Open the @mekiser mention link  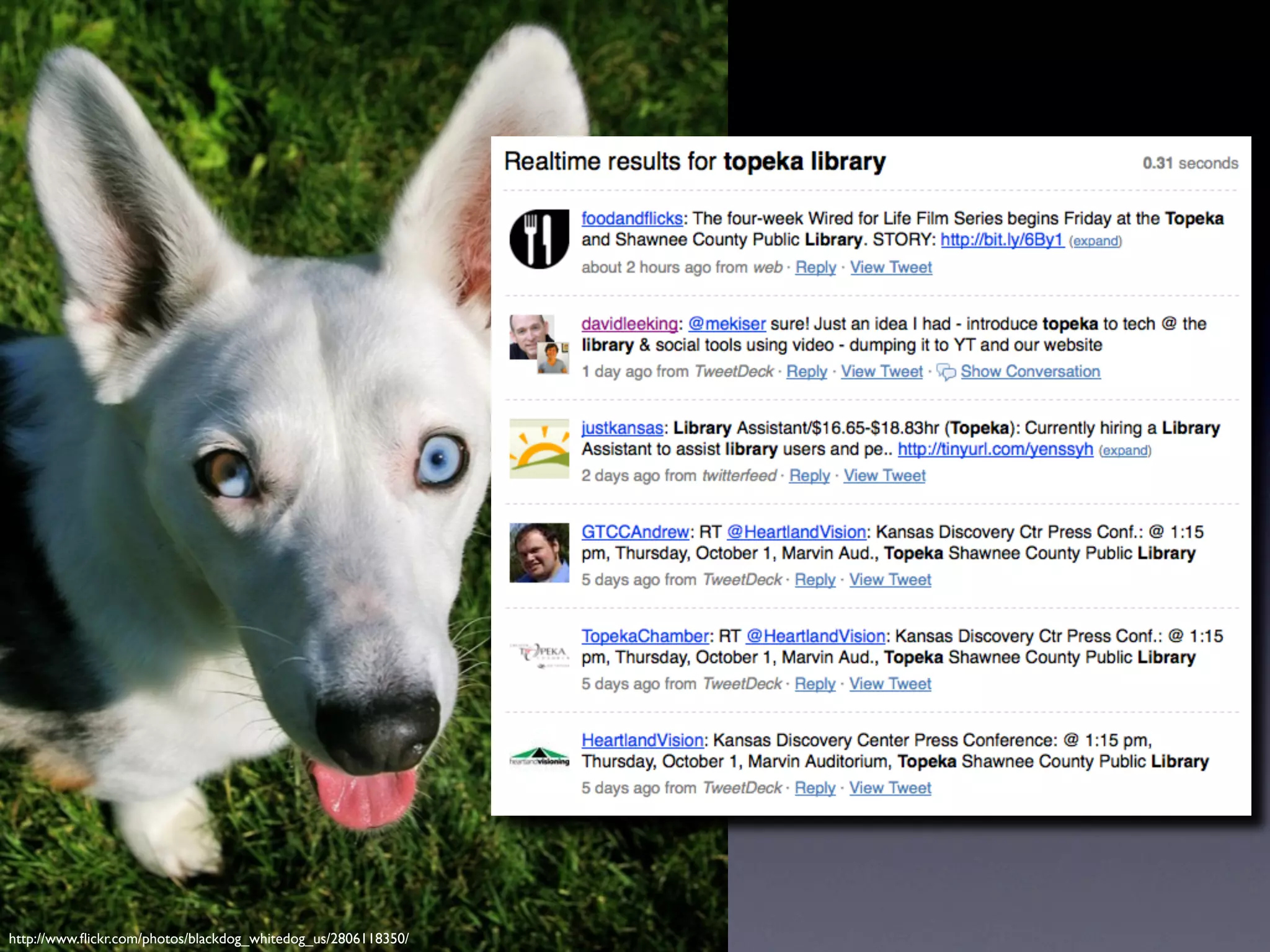tap(727, 324)
